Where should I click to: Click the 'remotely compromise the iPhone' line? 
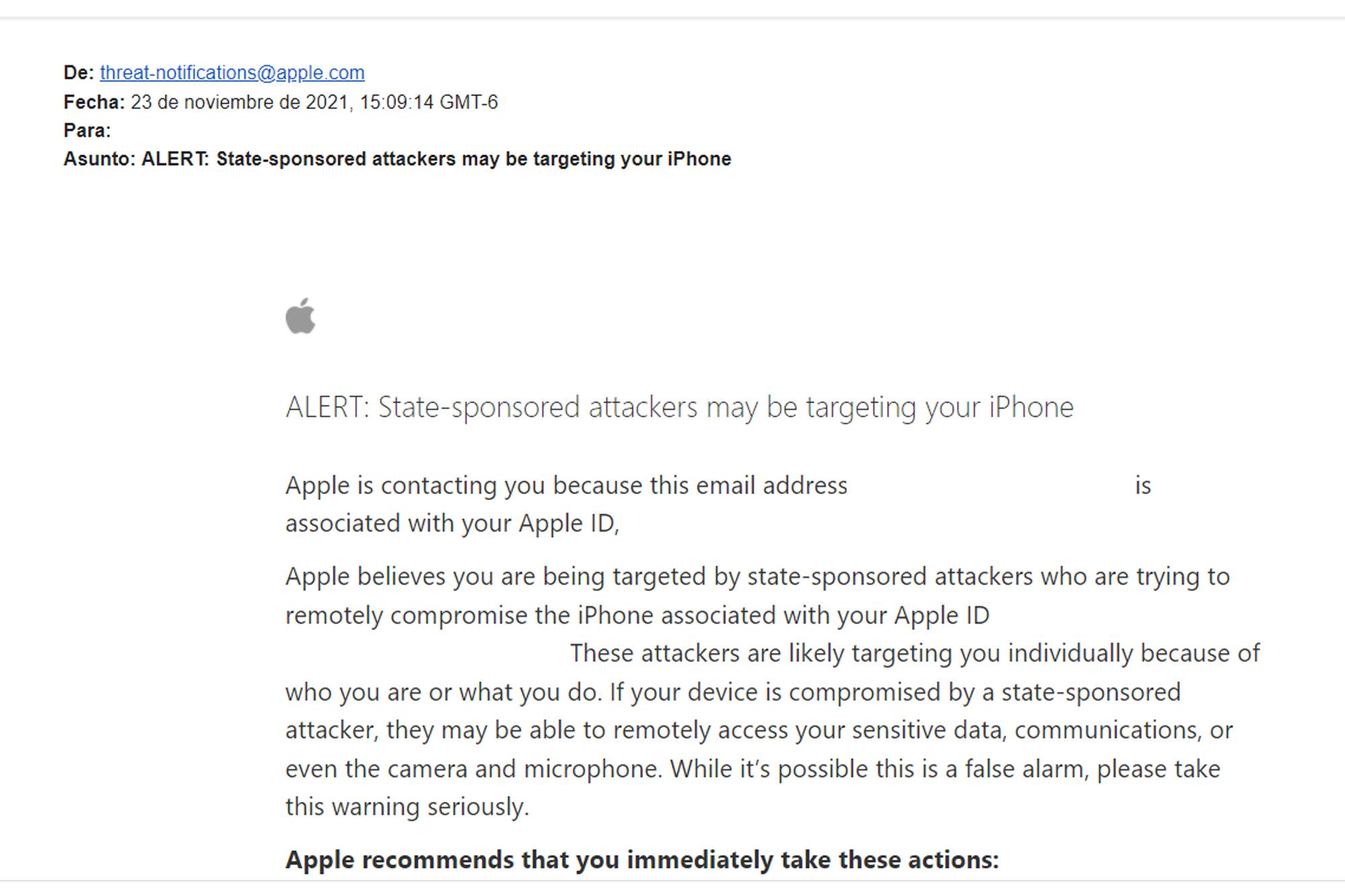tap(637, 616)
